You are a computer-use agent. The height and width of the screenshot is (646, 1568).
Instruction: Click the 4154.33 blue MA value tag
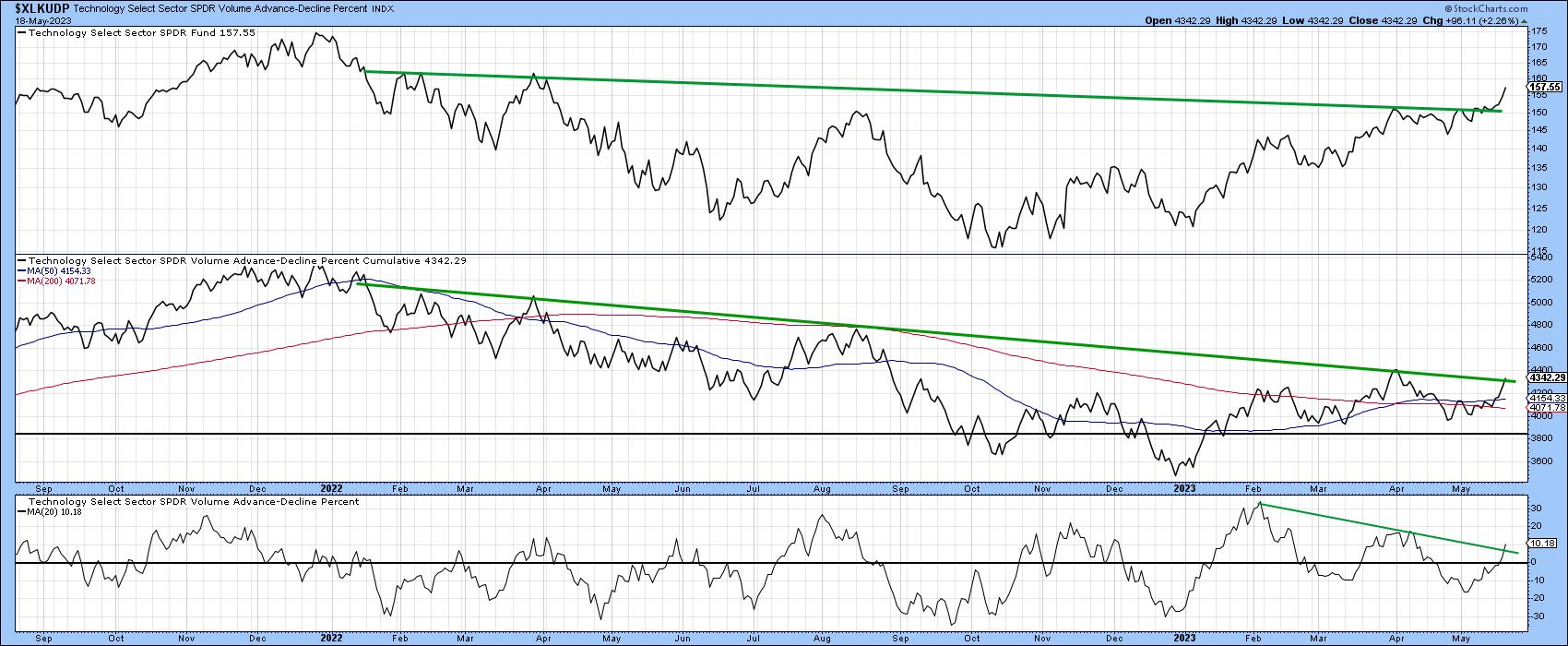[1546, 398]
